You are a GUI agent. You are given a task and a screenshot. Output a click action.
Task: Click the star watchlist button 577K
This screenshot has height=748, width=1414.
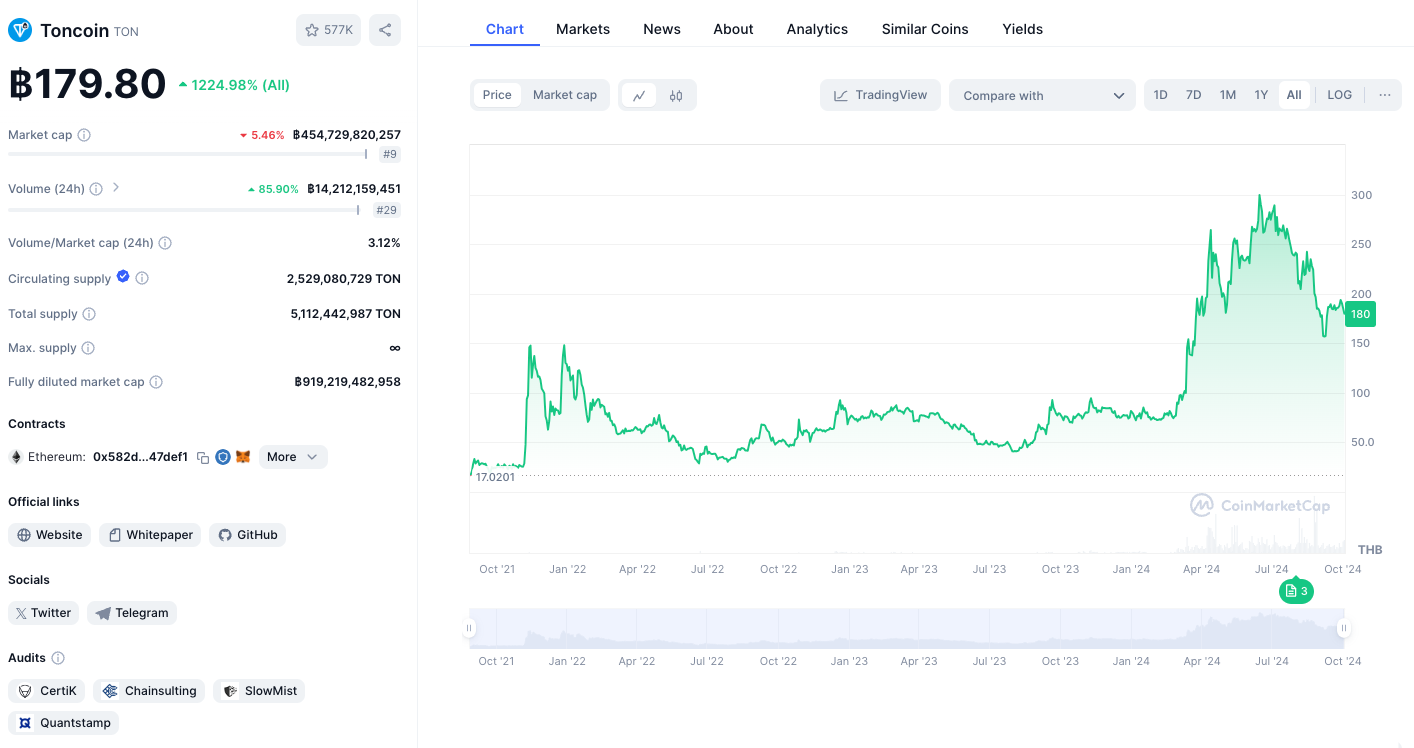tap(328, 30)
